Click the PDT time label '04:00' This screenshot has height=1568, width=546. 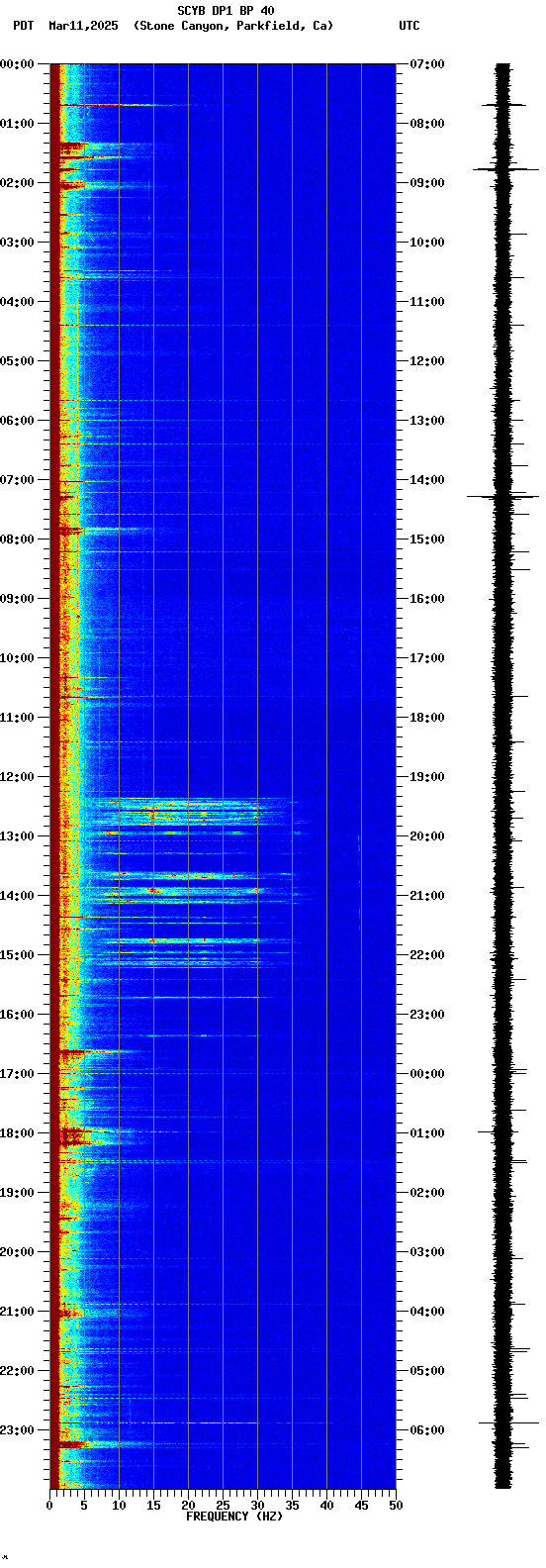(17, 302)
